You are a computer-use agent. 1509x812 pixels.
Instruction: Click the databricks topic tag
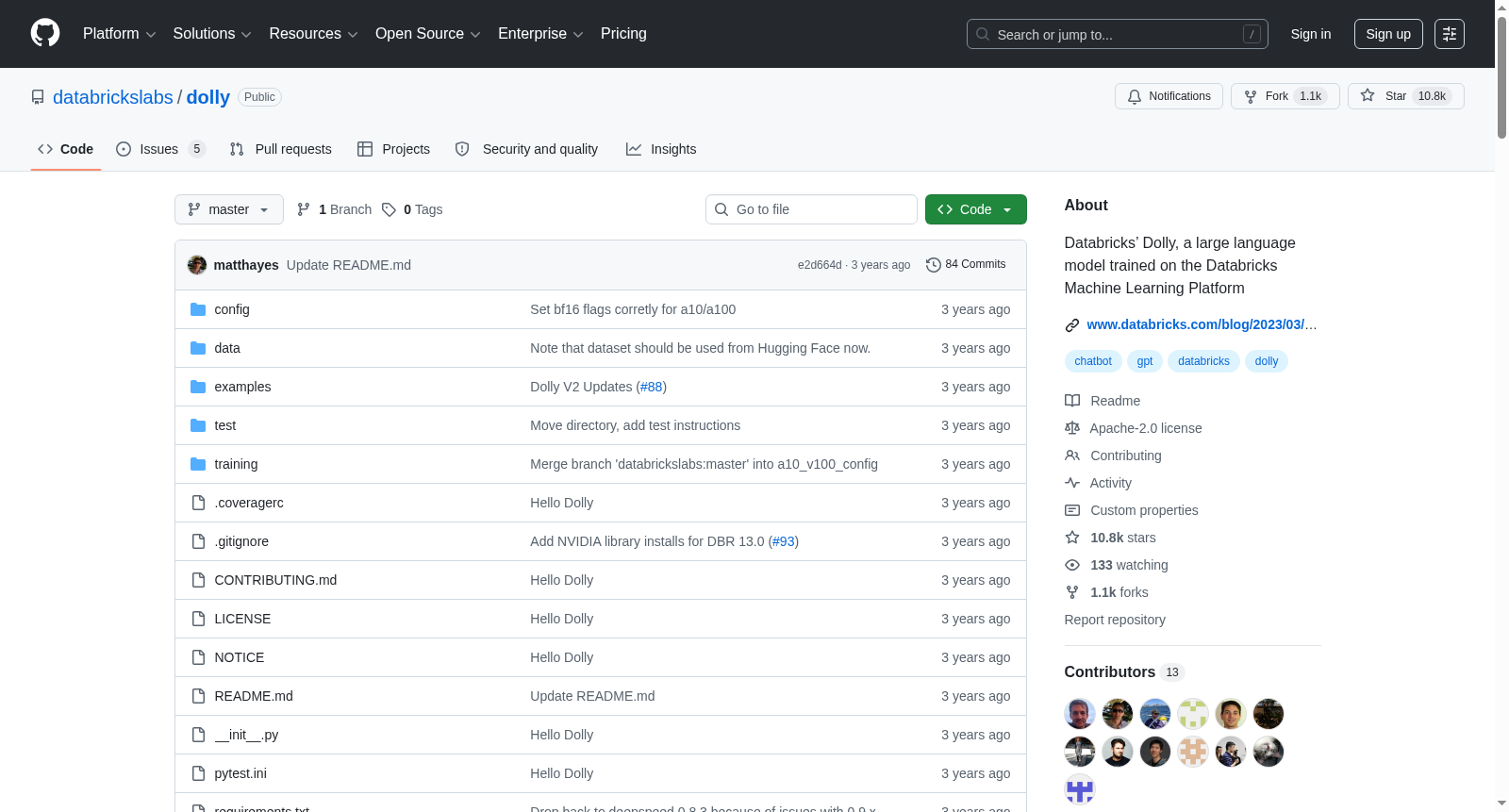point(1203,361)
